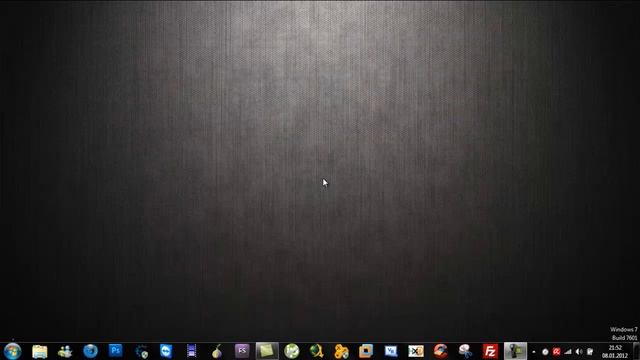Open the volume speaker tray icon
640x360 pixels.
pos(579,352)
